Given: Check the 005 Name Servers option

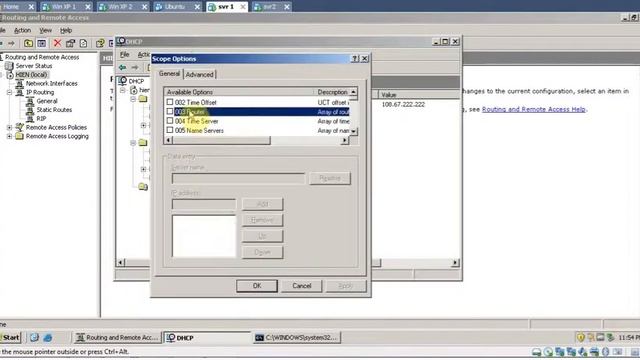Looking at the screenshot, I should pyautogui.click(x=170, y=130).
